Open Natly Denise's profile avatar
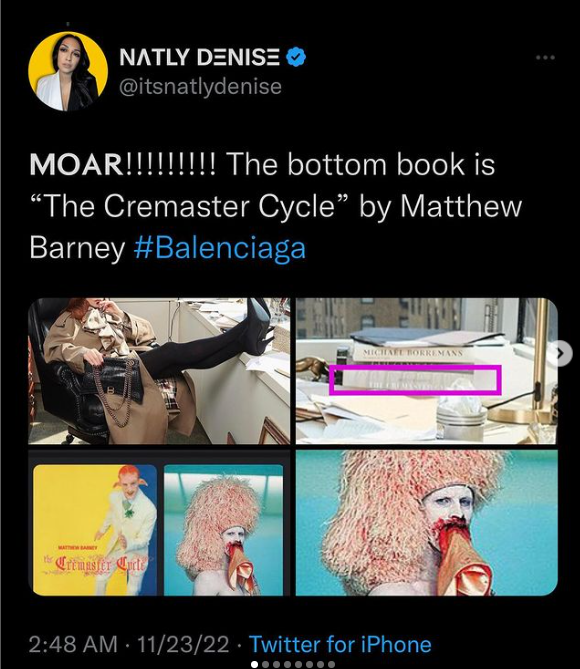The height and width of the screenshot is (669, 580). coord(68,71)
